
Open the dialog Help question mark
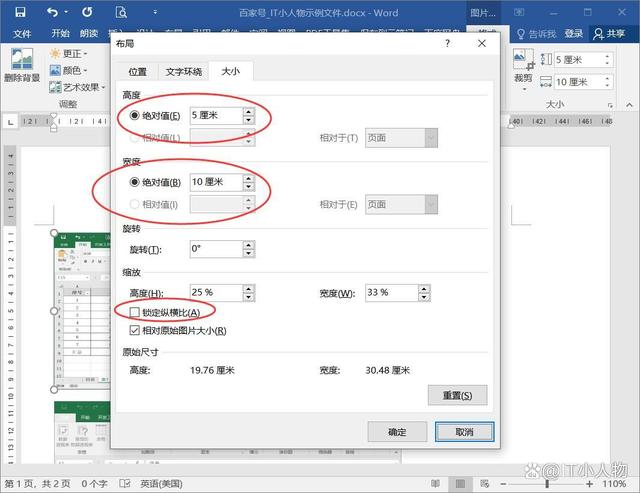click(x=446, y=44)
